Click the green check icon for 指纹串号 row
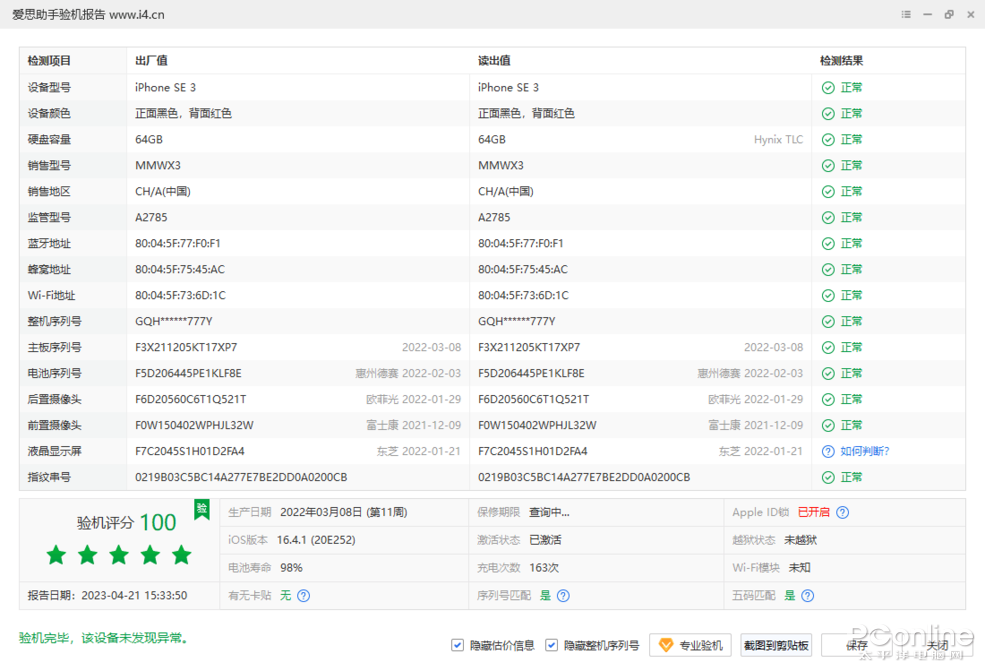Image resolution: width=985 pixels, height=671 pixels. pos(828,477)
